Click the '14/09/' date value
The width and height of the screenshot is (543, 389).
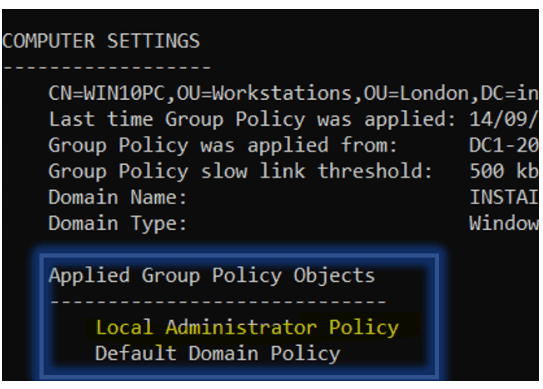tap(504, 120)
